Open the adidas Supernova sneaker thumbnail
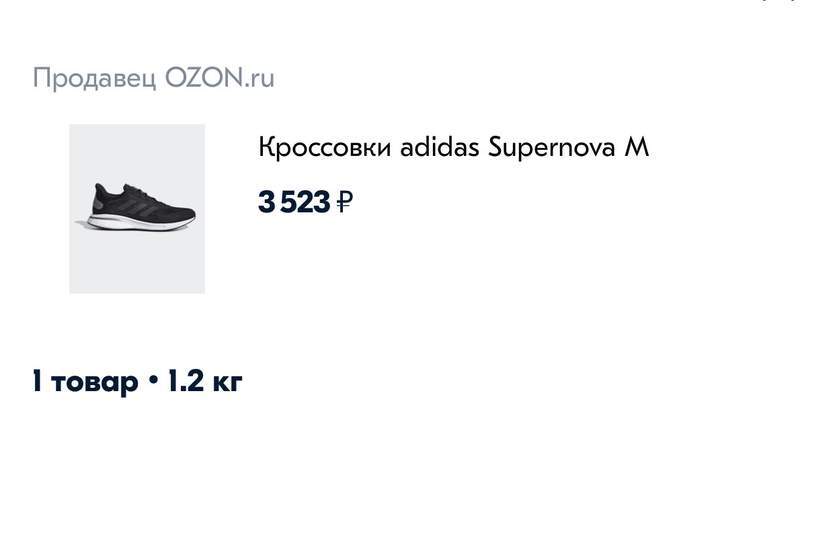835x545 pixels. [137, 208]
